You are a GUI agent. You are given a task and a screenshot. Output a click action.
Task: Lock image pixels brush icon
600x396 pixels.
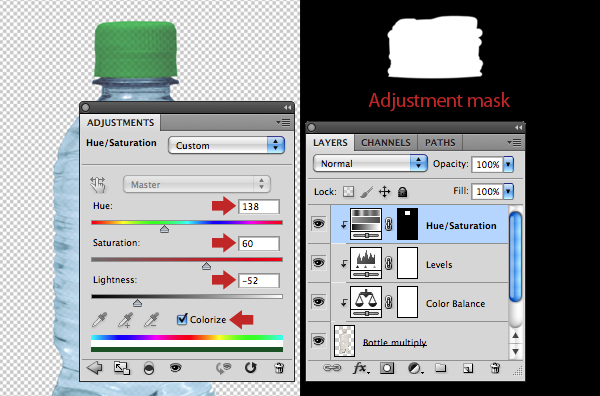click(367, 192)
